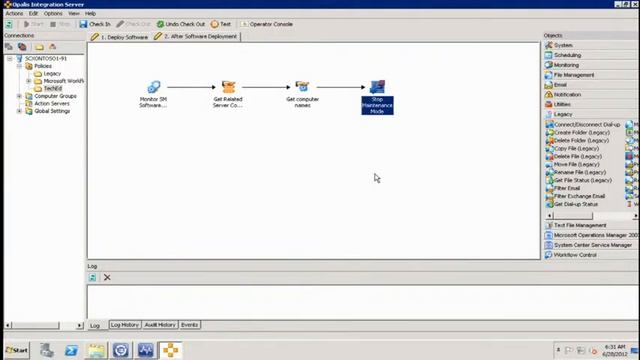Click second icon in Connections toolbar
640x360 pixels.
pos(22,47)
